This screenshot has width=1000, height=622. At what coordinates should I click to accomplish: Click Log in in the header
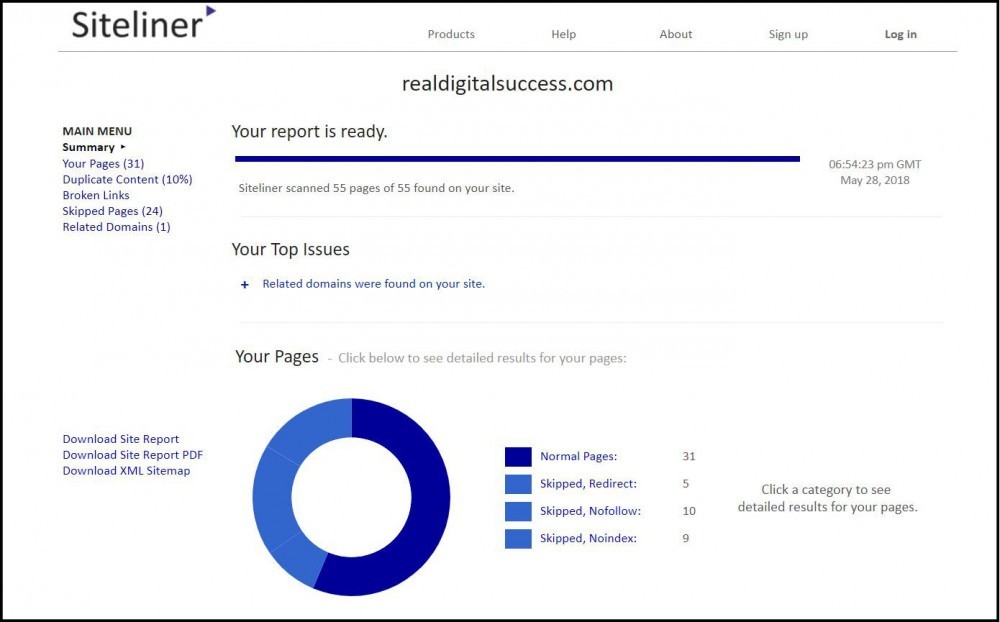coord(901,34)
